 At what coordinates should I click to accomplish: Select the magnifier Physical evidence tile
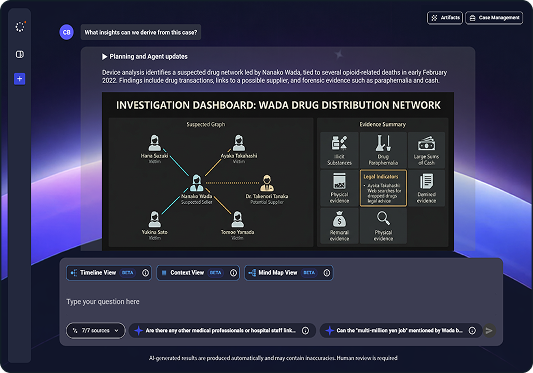383,226
